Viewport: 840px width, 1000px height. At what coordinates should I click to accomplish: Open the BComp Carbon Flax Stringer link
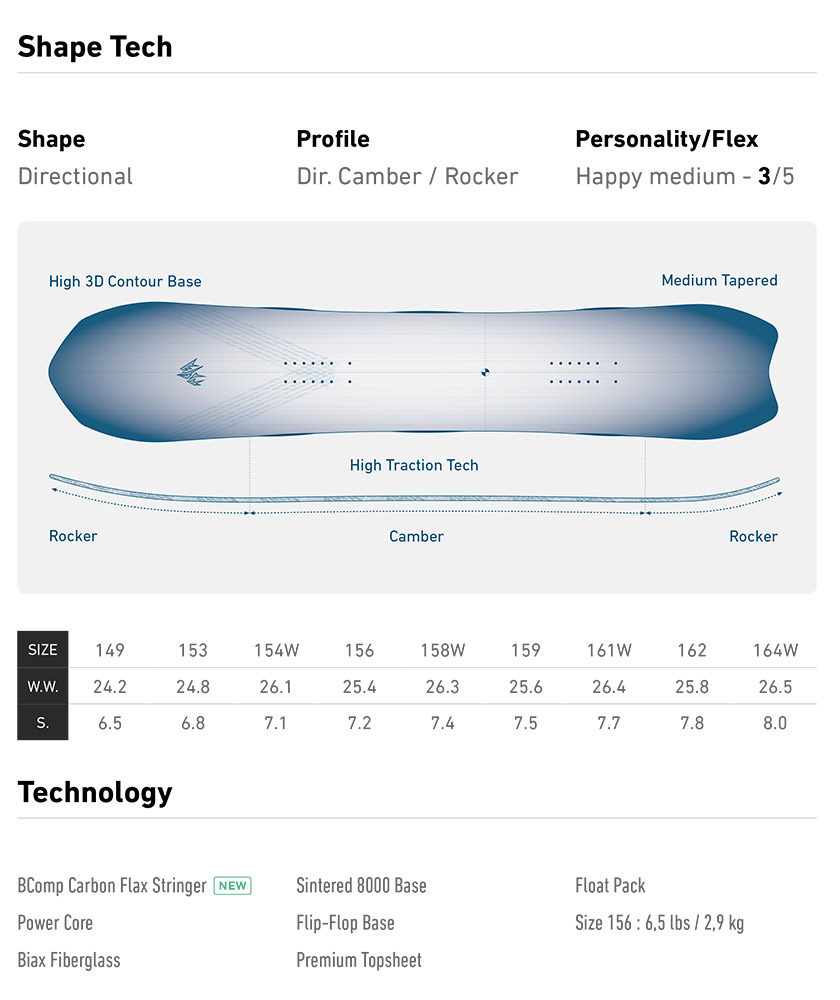pos(112,885)
